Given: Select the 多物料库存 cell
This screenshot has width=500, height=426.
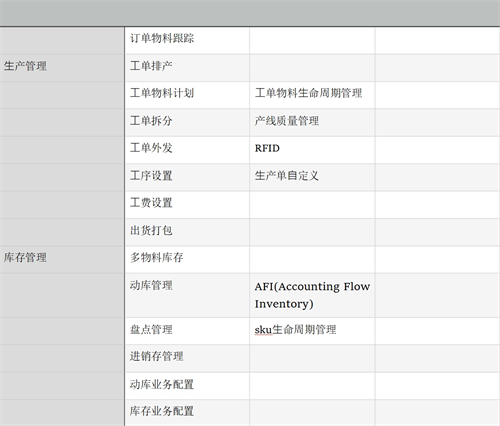Looking at the screenshot, I should pyautogui.click(x=187, y=260).
